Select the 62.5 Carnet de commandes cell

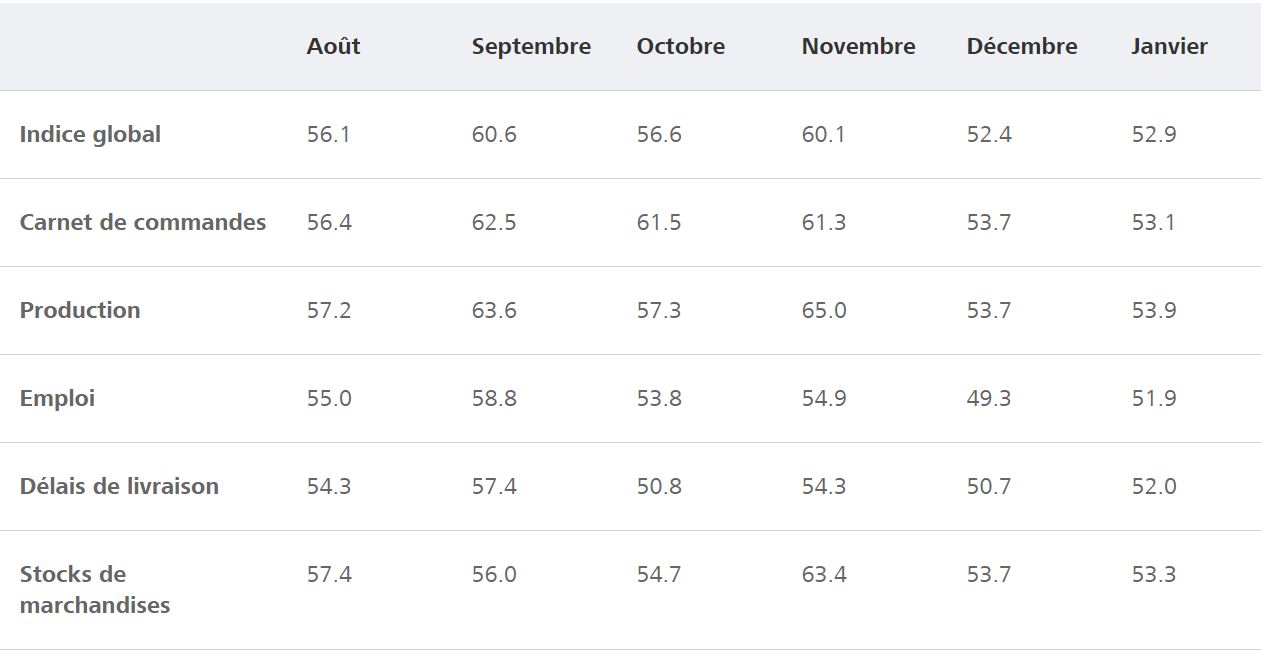(494, 222)
